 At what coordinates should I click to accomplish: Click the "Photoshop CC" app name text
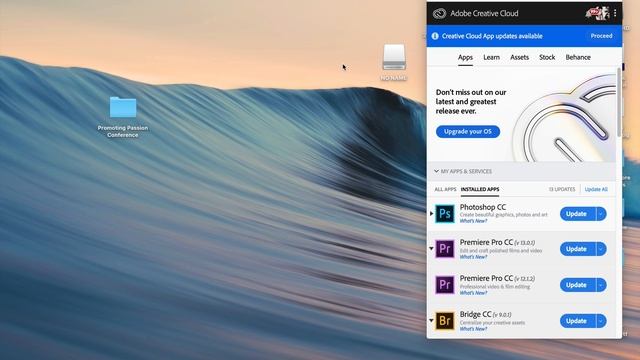[x=483, y=207]
